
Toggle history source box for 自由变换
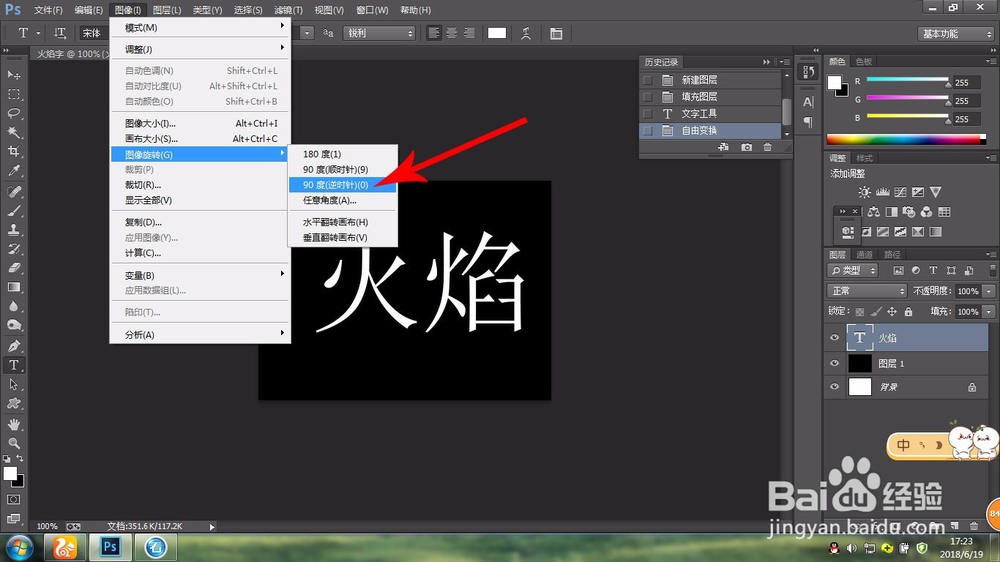[x=647, y=131]
